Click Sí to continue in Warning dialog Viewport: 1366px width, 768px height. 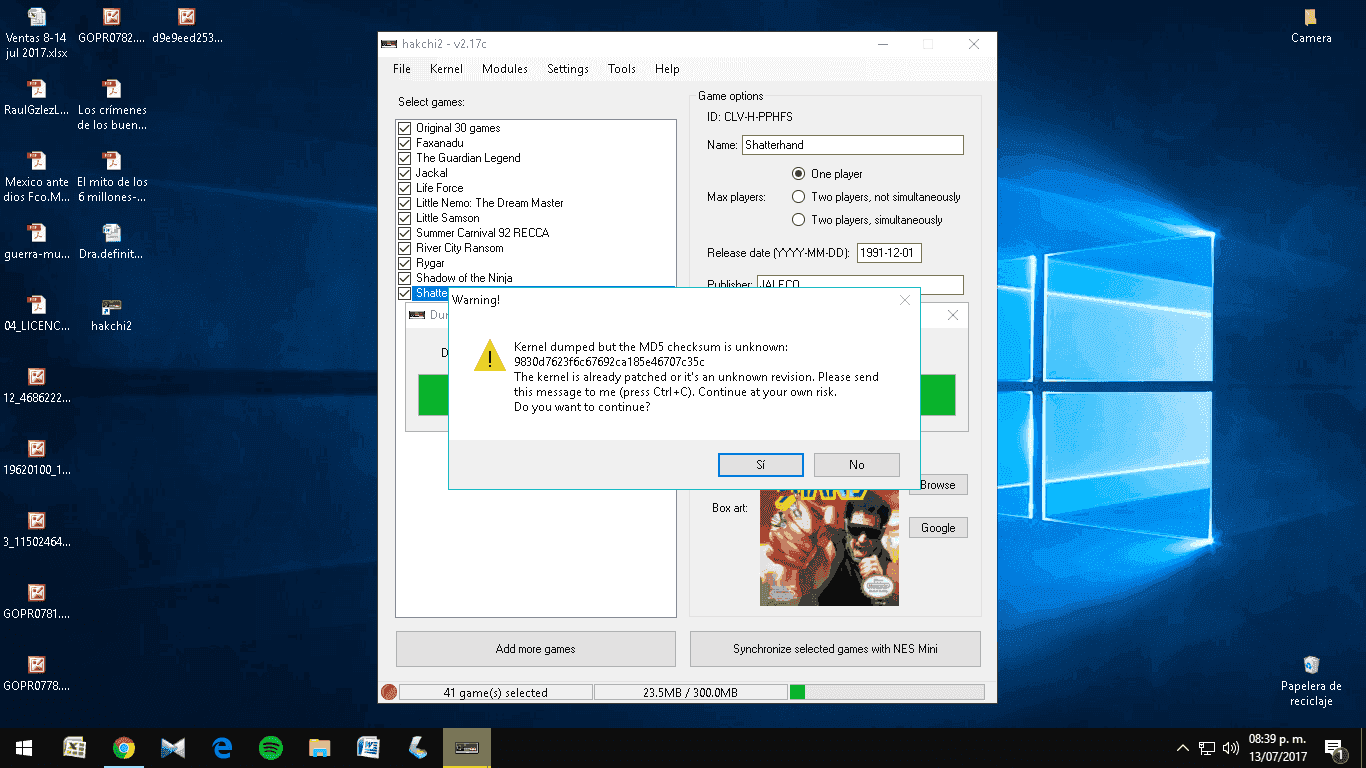[761, 465]
